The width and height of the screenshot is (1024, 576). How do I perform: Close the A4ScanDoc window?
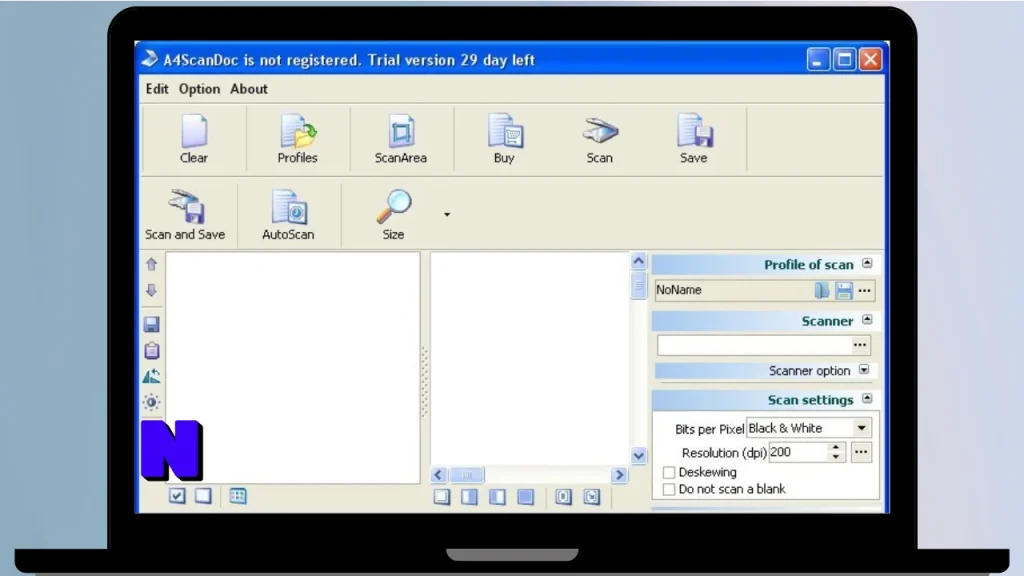pyautogui.click(x=871, y=60)
